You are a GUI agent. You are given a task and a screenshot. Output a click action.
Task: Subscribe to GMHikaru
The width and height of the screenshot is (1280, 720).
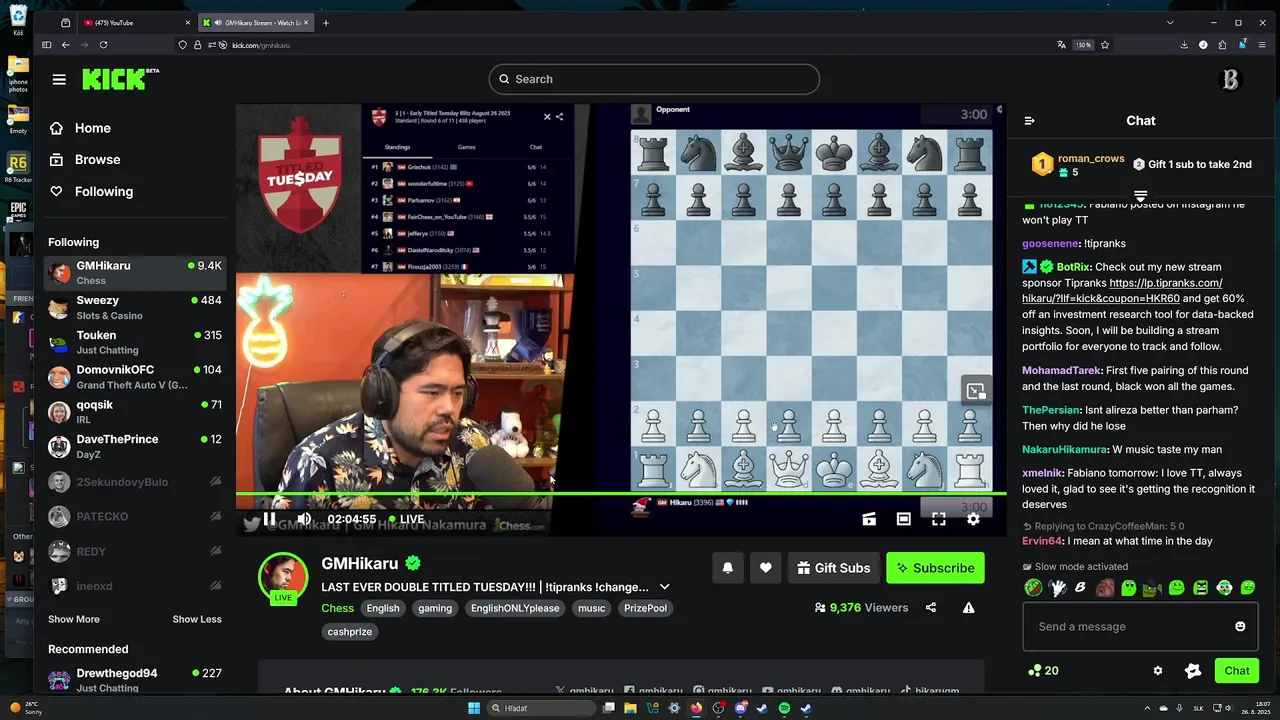(x=935, y=568)
